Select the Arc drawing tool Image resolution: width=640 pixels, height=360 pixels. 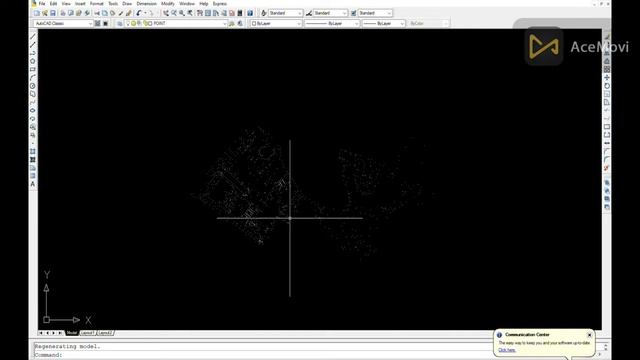click(33, 78)
